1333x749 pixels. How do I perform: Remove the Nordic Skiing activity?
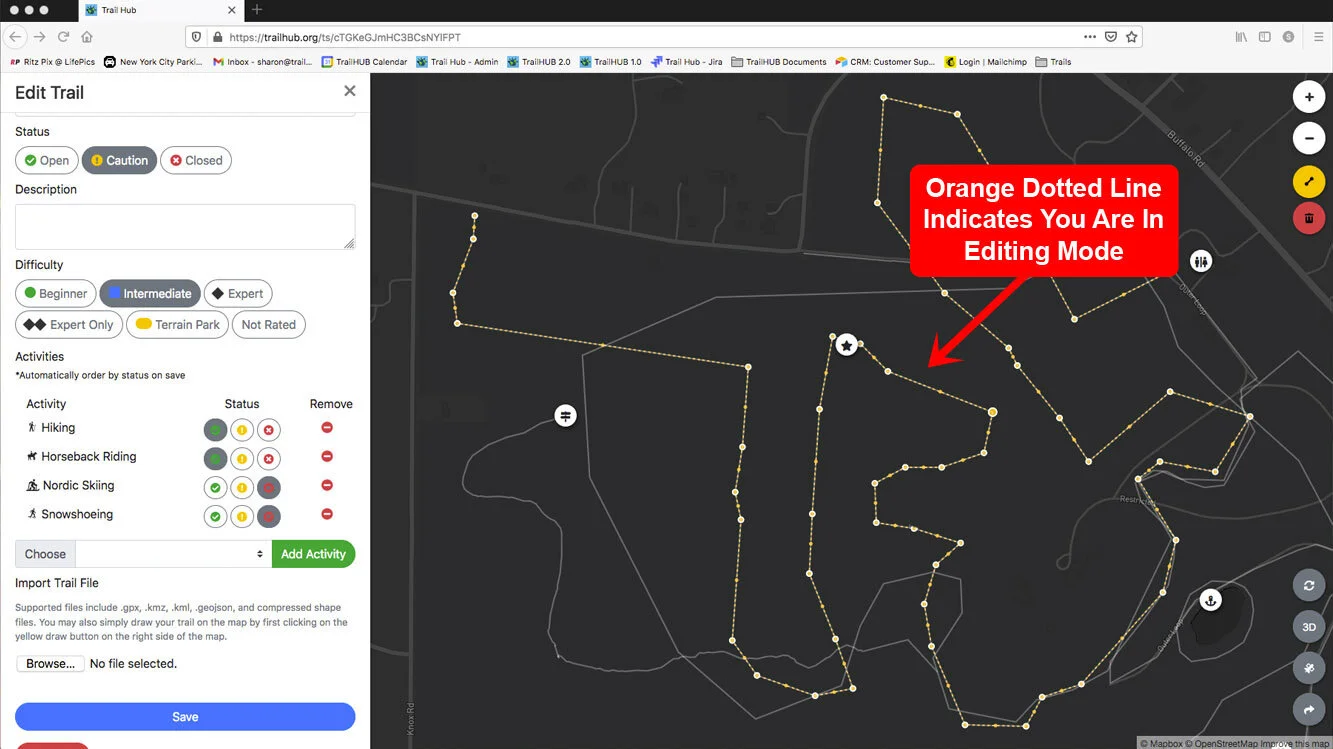pyautogui.click(x=327, y=486)
